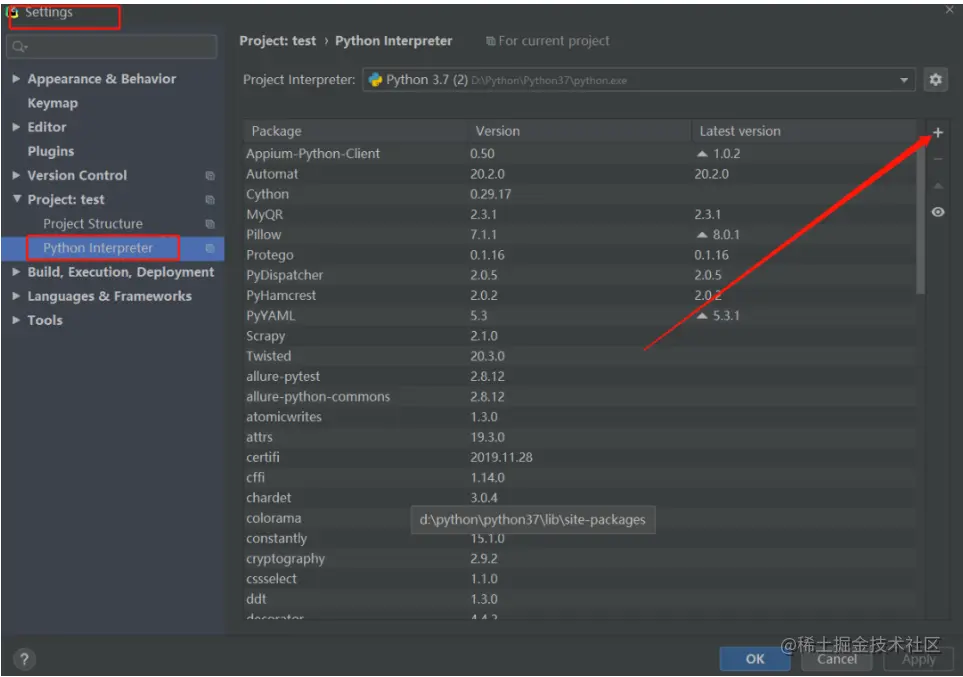Open Project Structure settings
Viewport: 963px width, 677px height.
coord(93,224)
